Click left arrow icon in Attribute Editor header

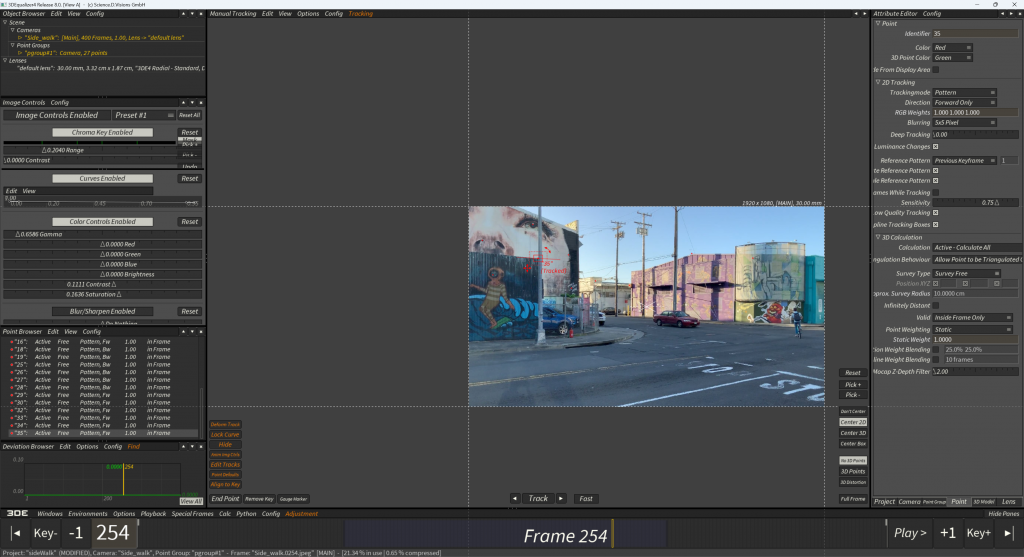tap(1002, 14)
